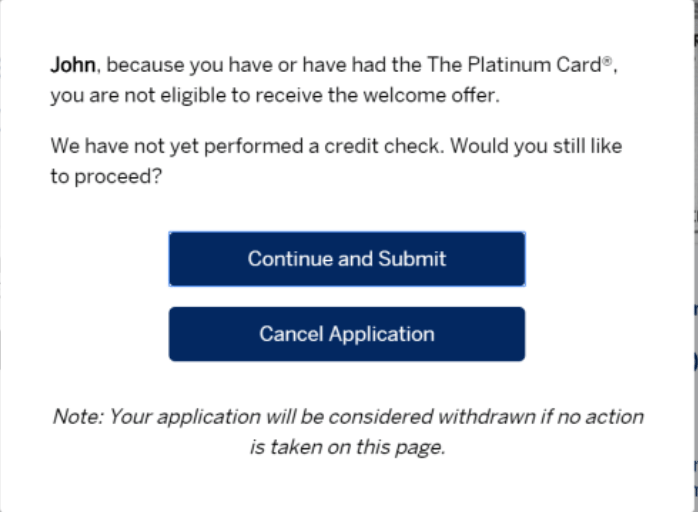The image size is (698, 512).
Task: Click the Continue and Submit button
Action: point(346,259)
